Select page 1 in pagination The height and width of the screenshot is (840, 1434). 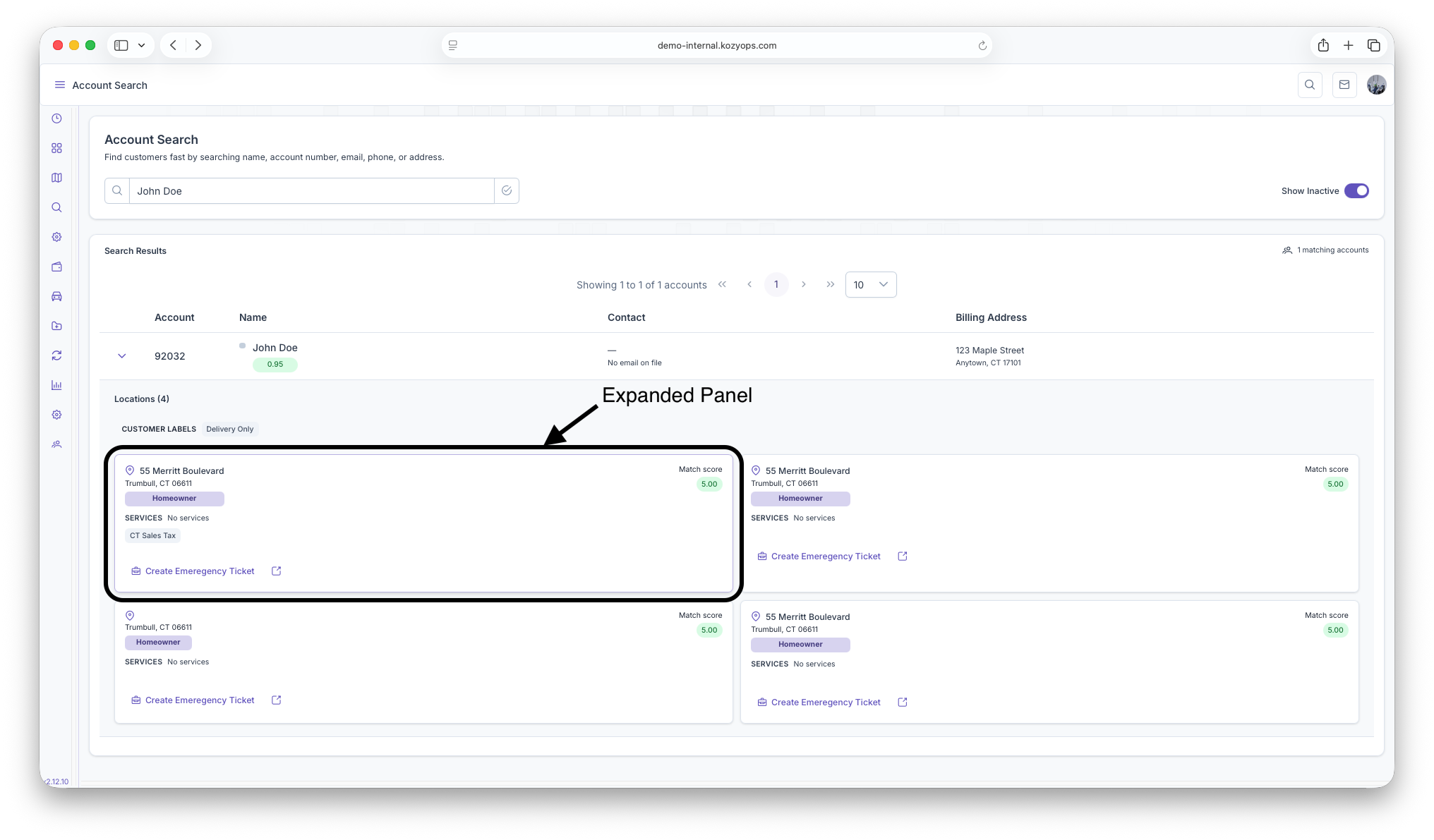(776, 284)
